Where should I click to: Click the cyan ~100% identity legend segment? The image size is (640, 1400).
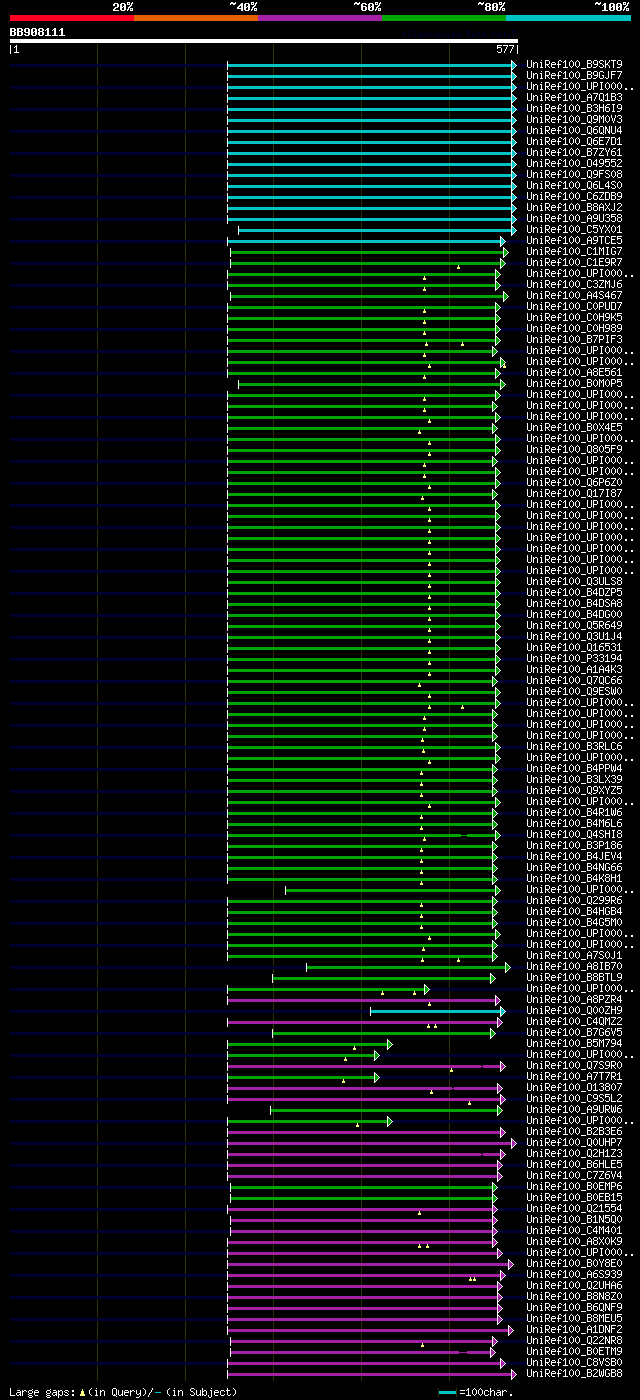pyautogui.click(x=568, y=17)
